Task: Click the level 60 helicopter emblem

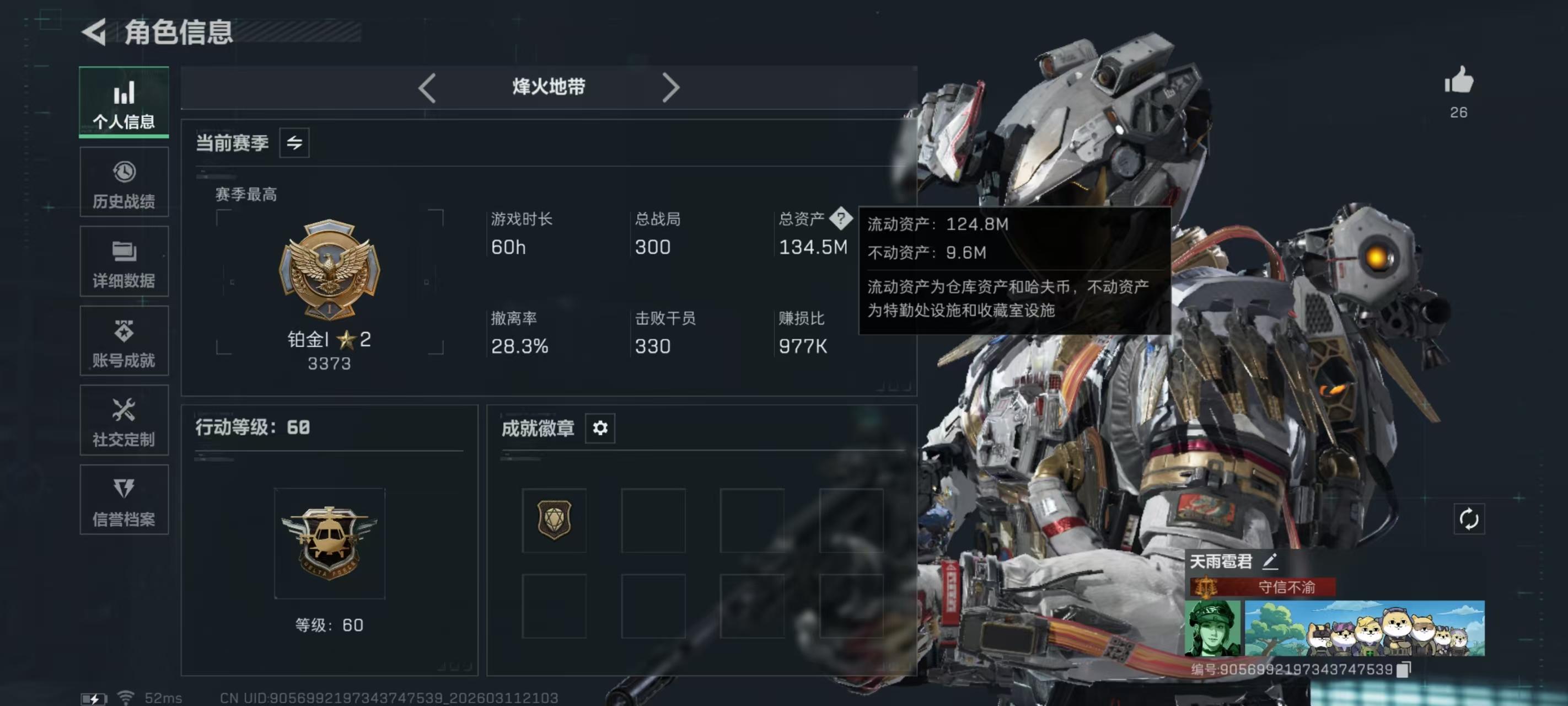Action: coord(329,543)
